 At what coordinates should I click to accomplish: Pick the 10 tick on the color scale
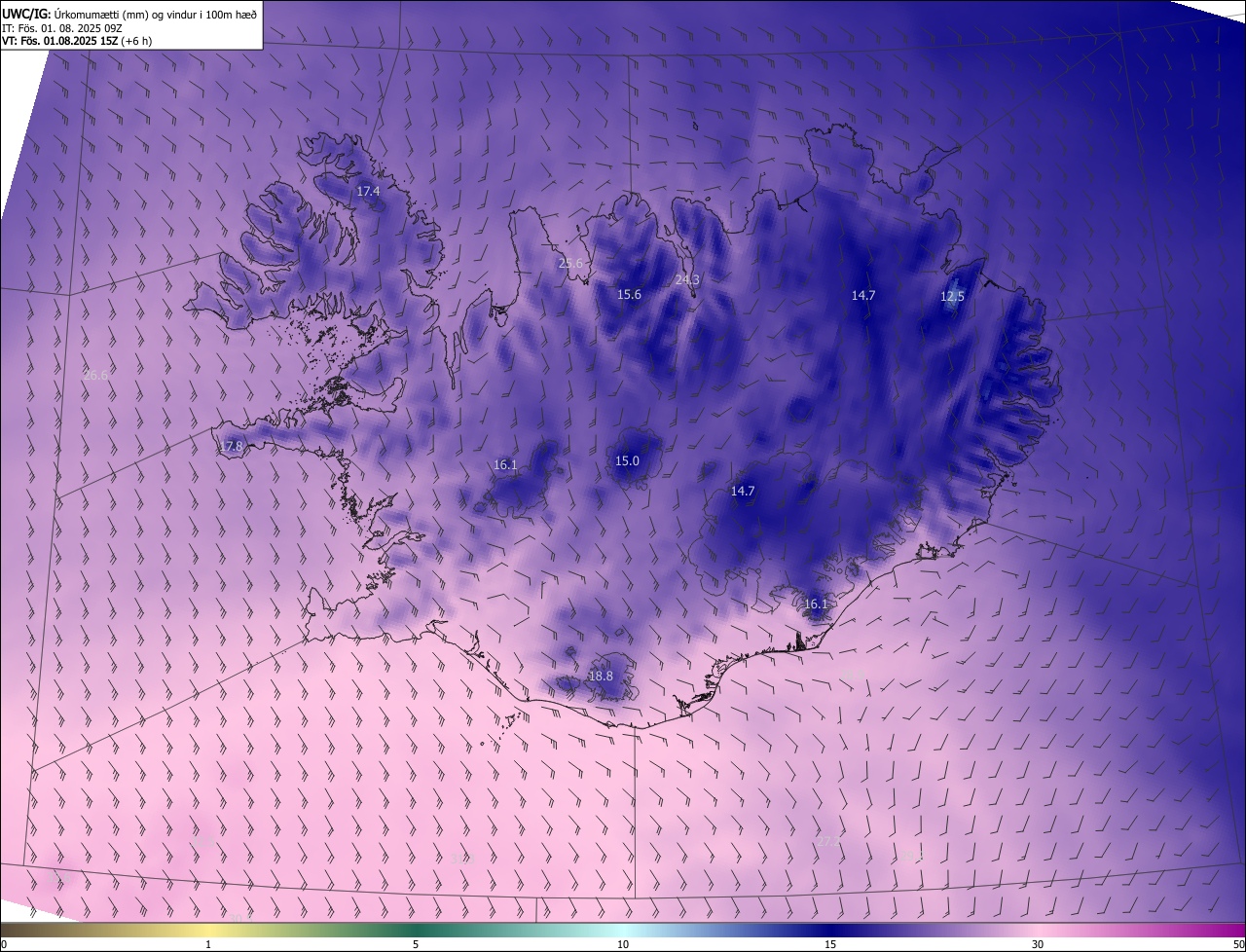[623, 944]
